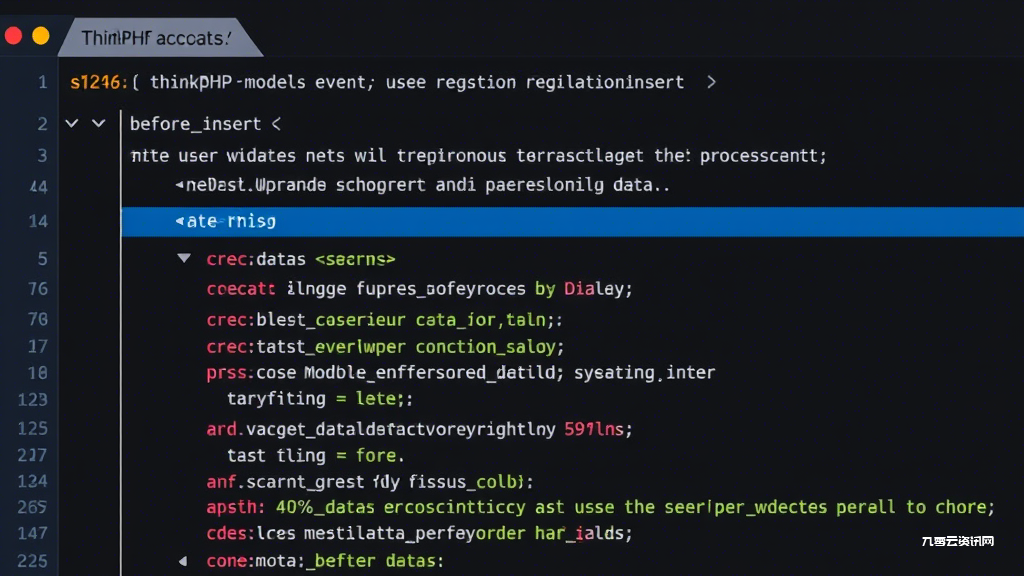Screen dimensions: 1024x576
Task: Collapse the first chevron beside before_insert
Action: tap(72, 123)
